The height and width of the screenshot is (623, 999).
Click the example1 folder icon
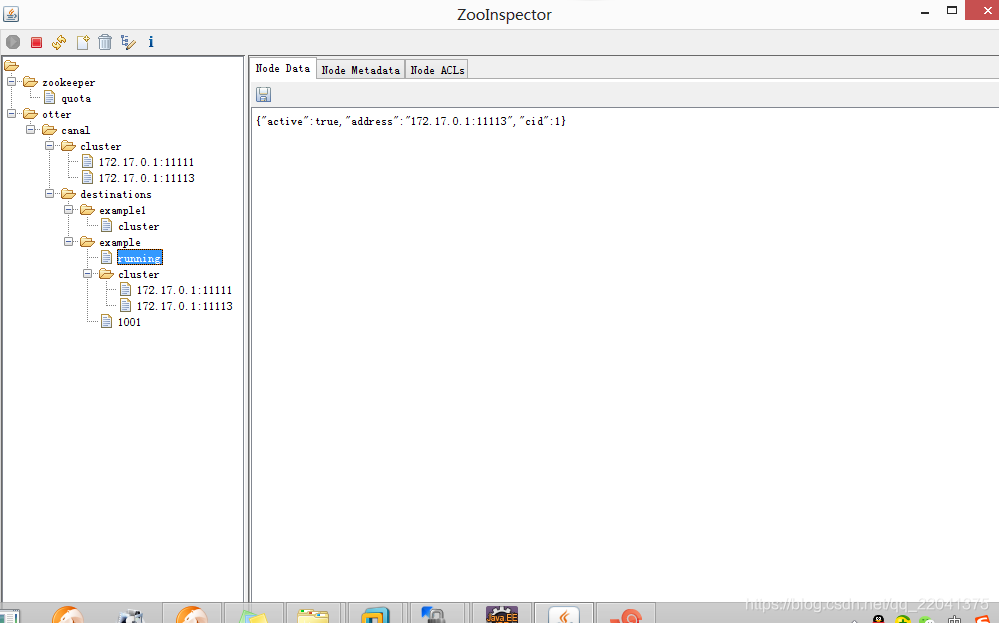point(88,210)
